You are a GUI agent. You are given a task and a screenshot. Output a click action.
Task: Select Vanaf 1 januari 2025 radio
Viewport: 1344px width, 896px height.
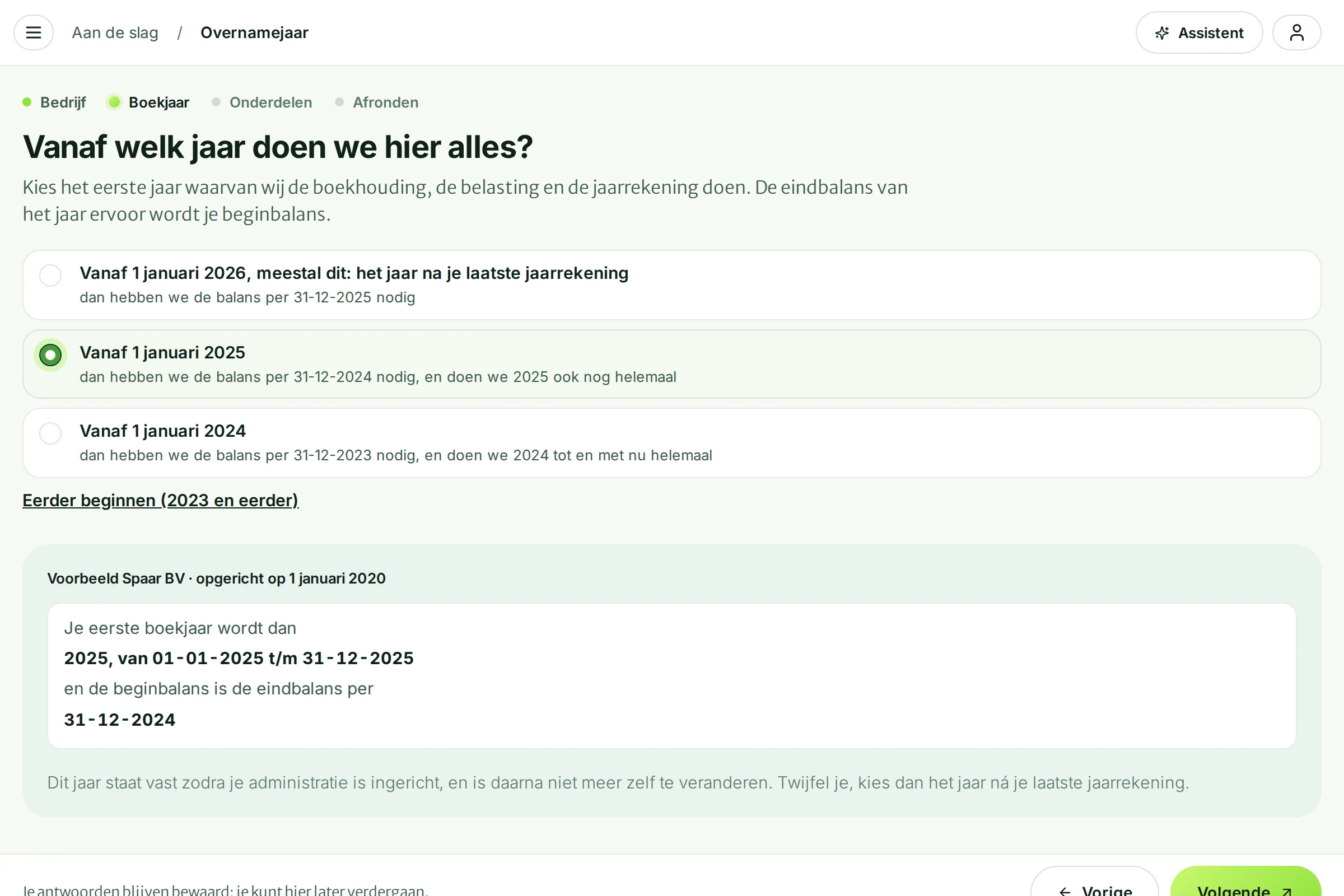pos(50,355)
